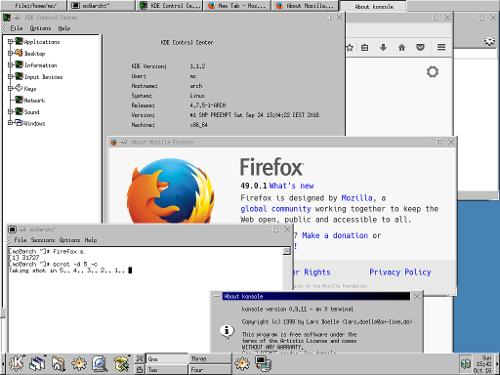Image resolution: width=500 pixels, height=375 pixels.
Task: Click the konsole window titlebar terminal icon
Action: [12, 229]
